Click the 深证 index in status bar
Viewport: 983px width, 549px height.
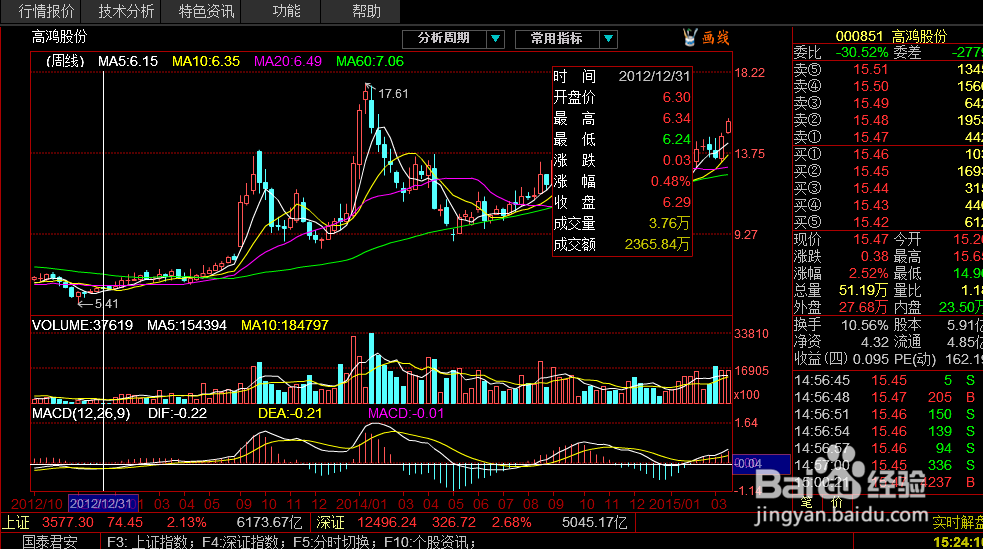(330, 522)
